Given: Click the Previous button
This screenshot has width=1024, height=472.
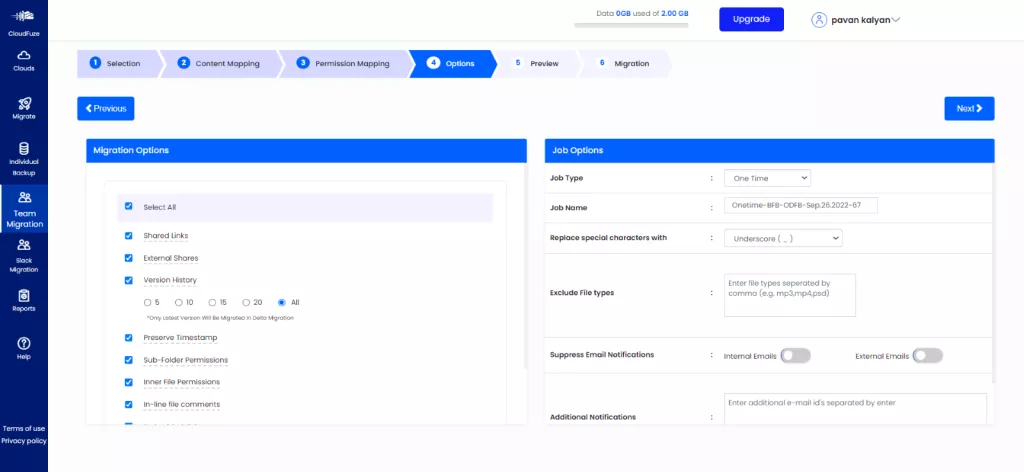Looking at the screenshot, I should [x=106, y=108].
